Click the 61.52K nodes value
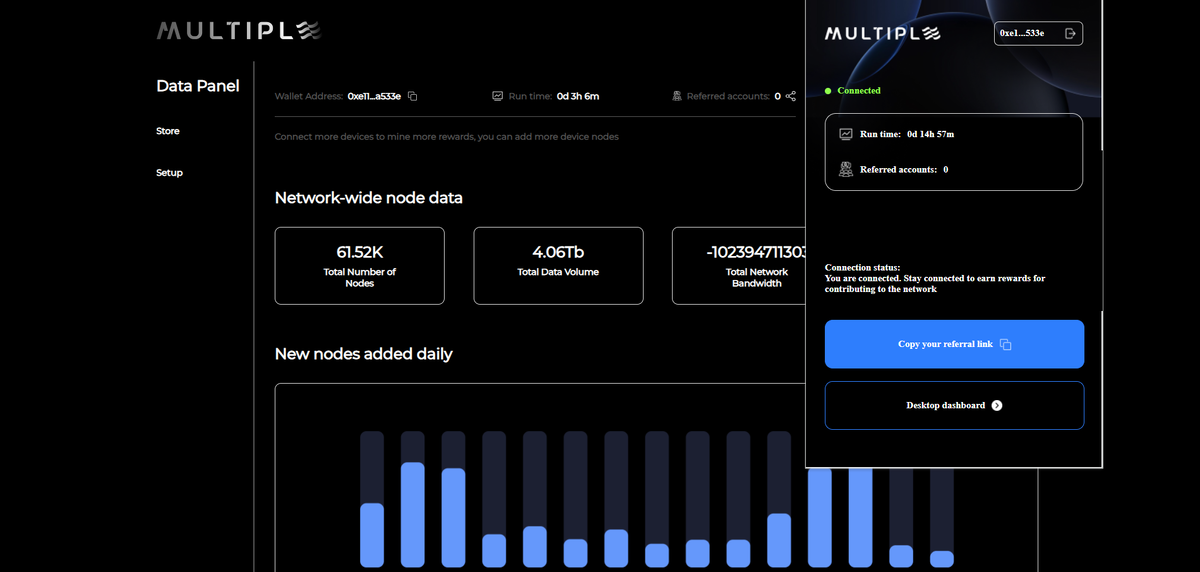This screenshot has height=572, width=1200. click(360, 252)
